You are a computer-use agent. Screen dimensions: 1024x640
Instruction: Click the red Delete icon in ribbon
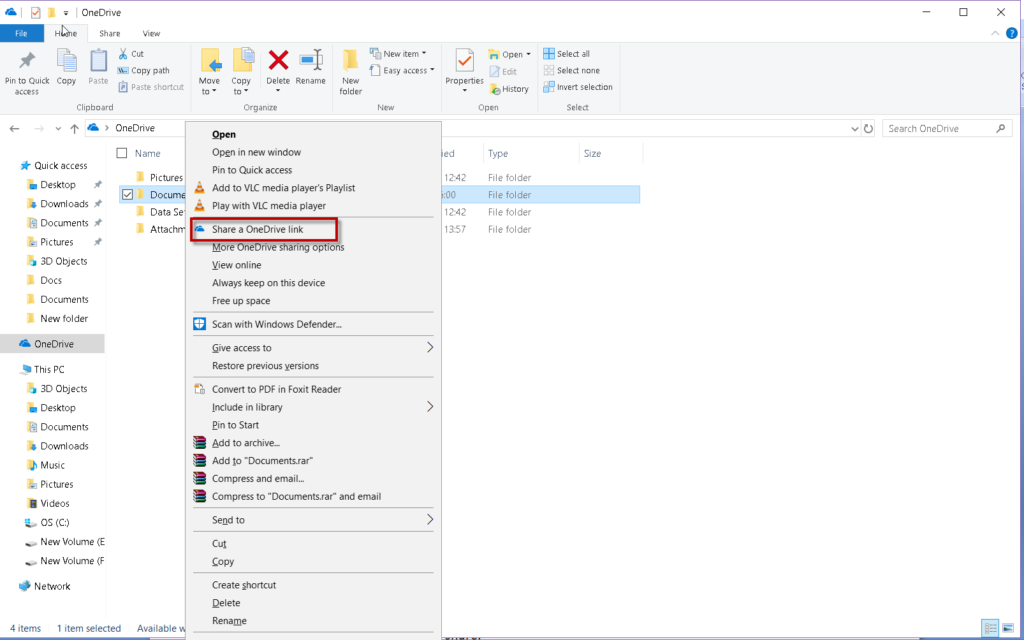(278, 61)
